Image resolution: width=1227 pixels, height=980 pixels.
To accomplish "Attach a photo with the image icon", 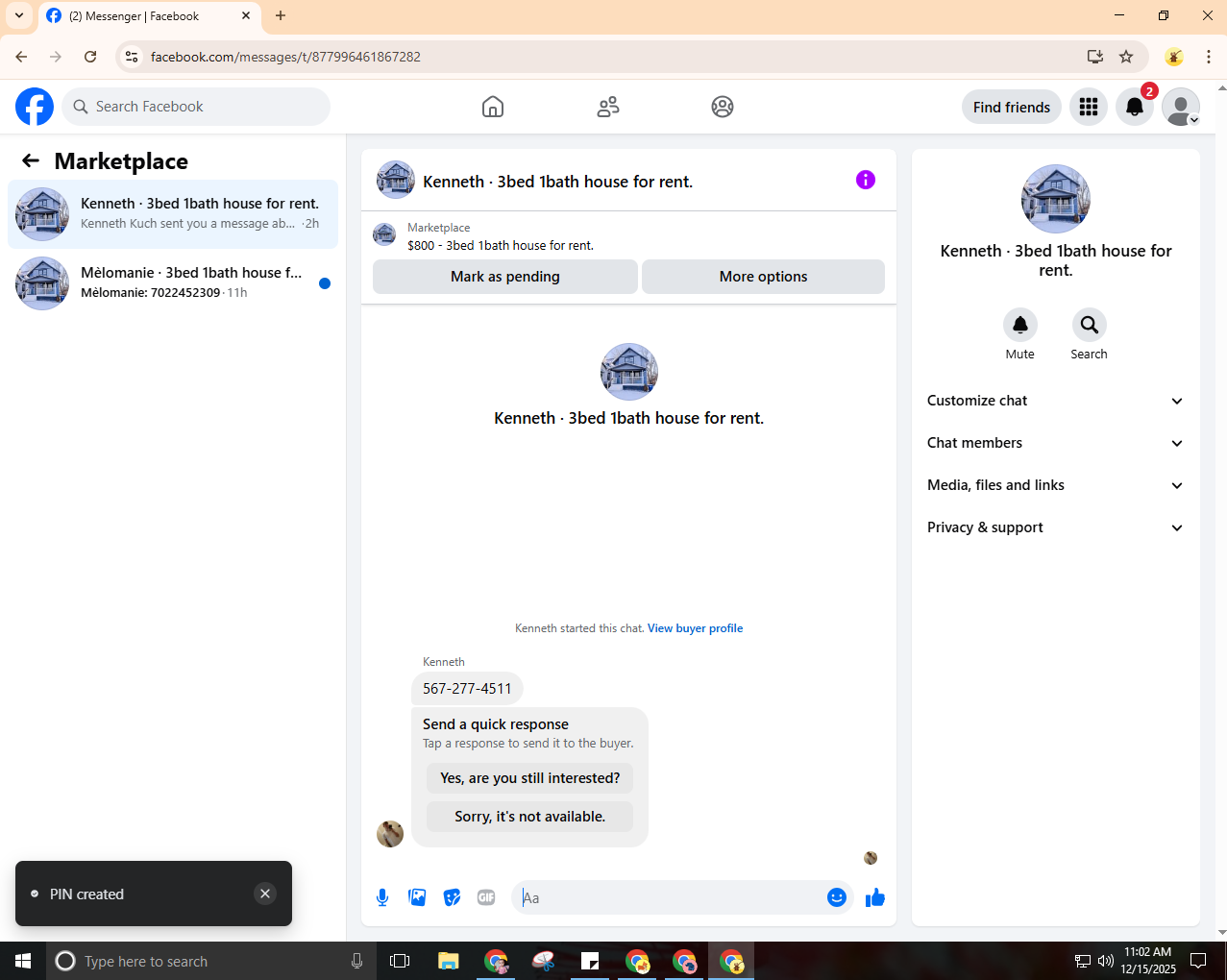I will 417,897.
